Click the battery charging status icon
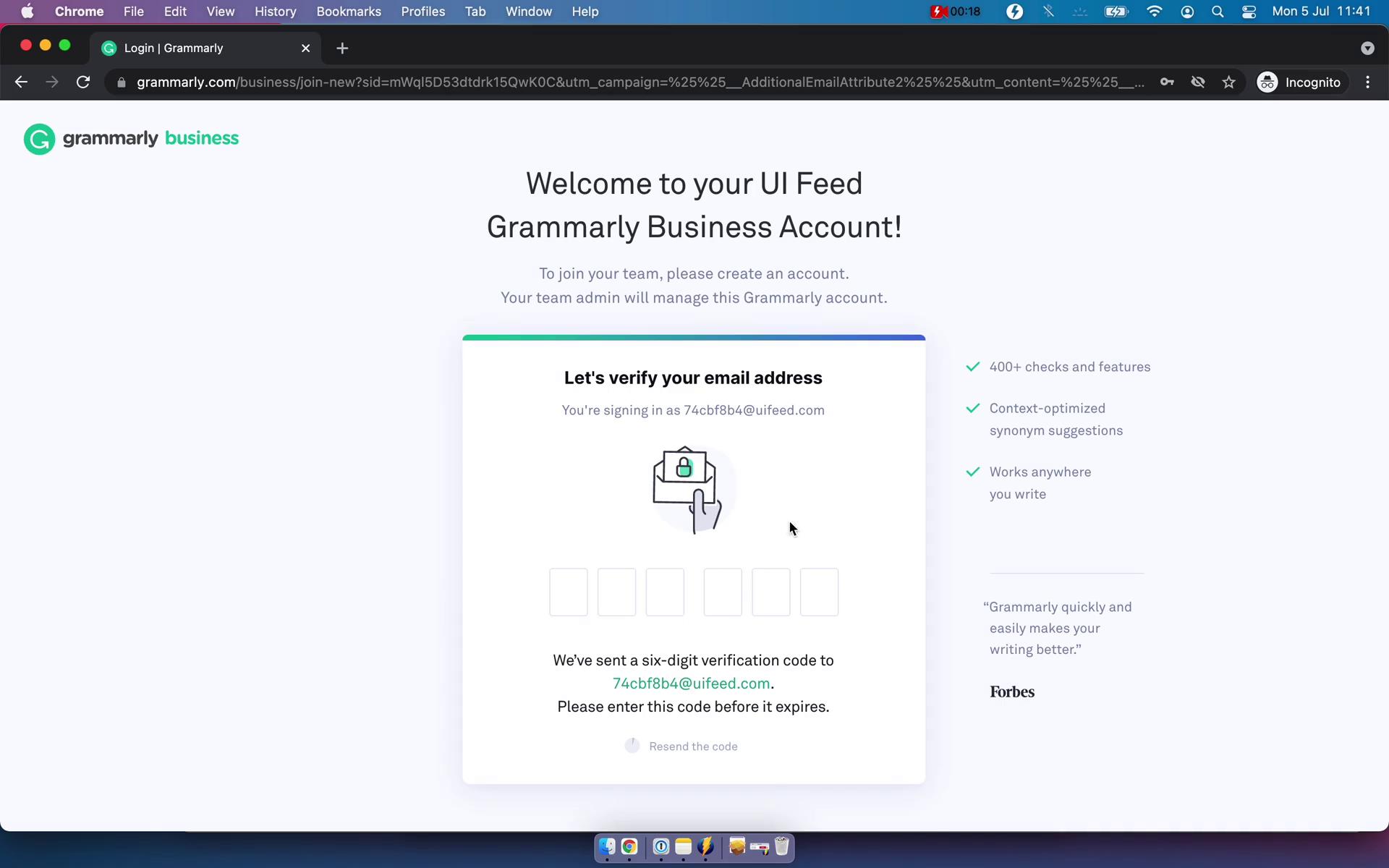This screenshot has width=1389, height=868. [x=1116, y=12]
